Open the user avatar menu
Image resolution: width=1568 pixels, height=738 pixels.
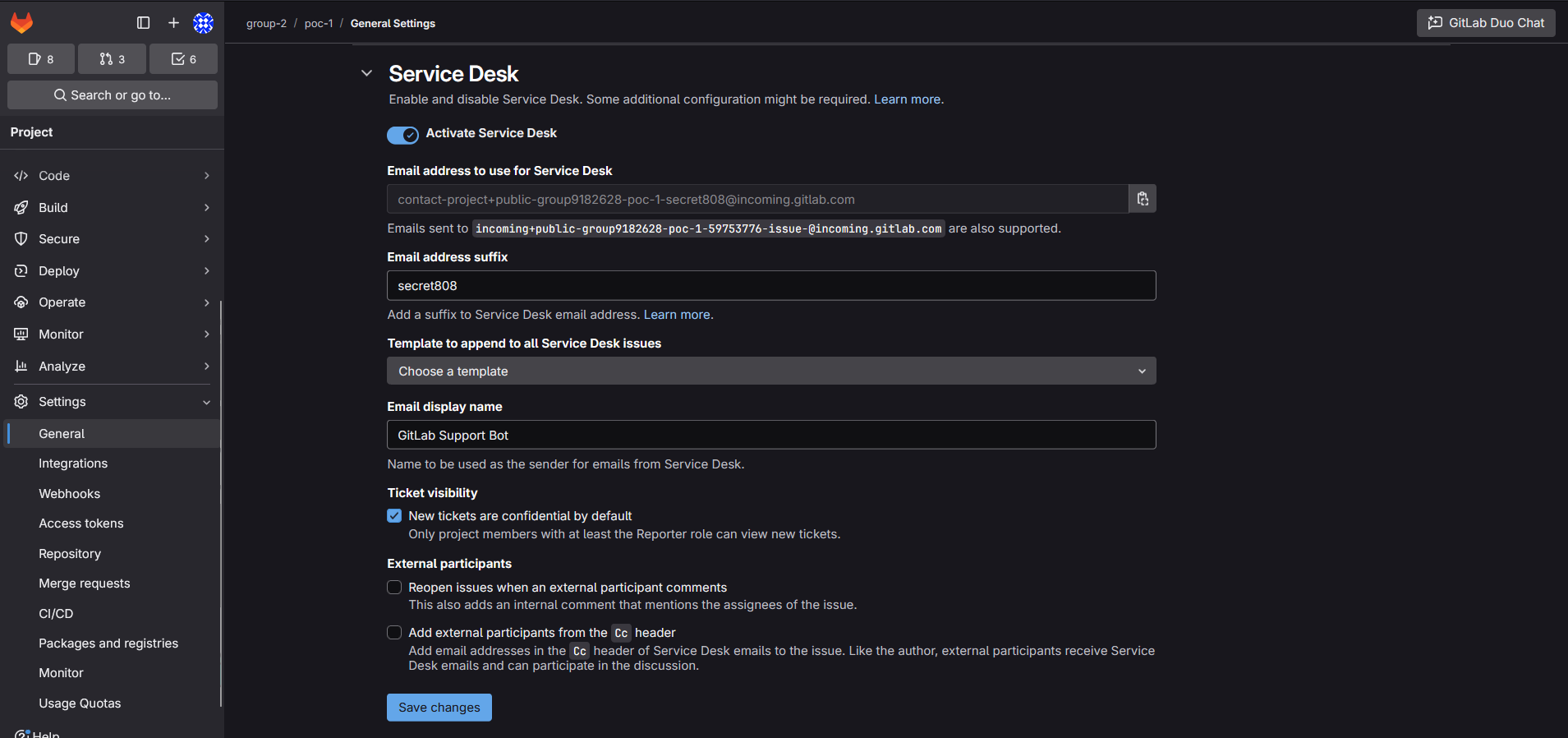pos(203,23)
